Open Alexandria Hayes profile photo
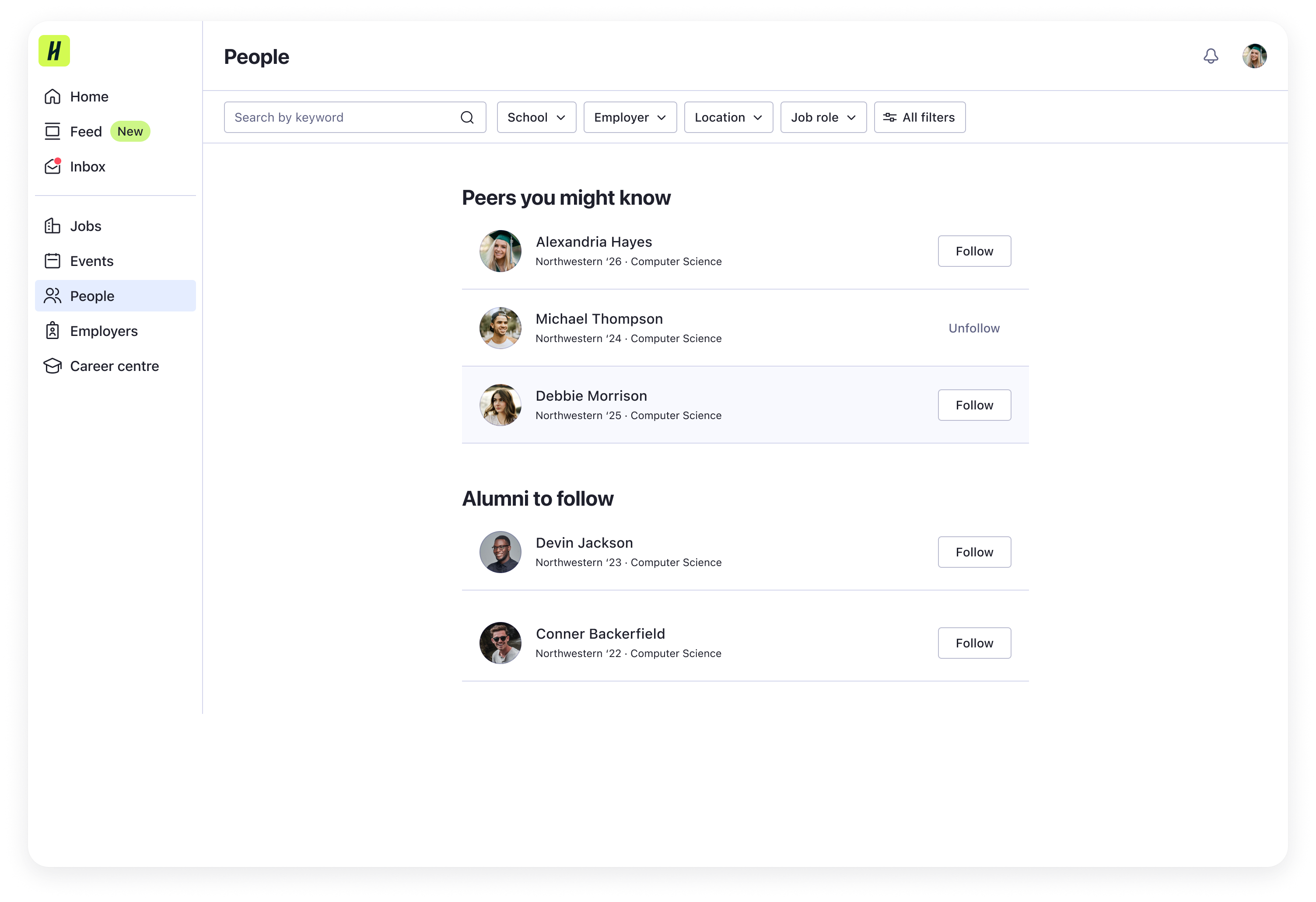Image resolution: width=1316 pixels, height=902 pixels. 500,251
